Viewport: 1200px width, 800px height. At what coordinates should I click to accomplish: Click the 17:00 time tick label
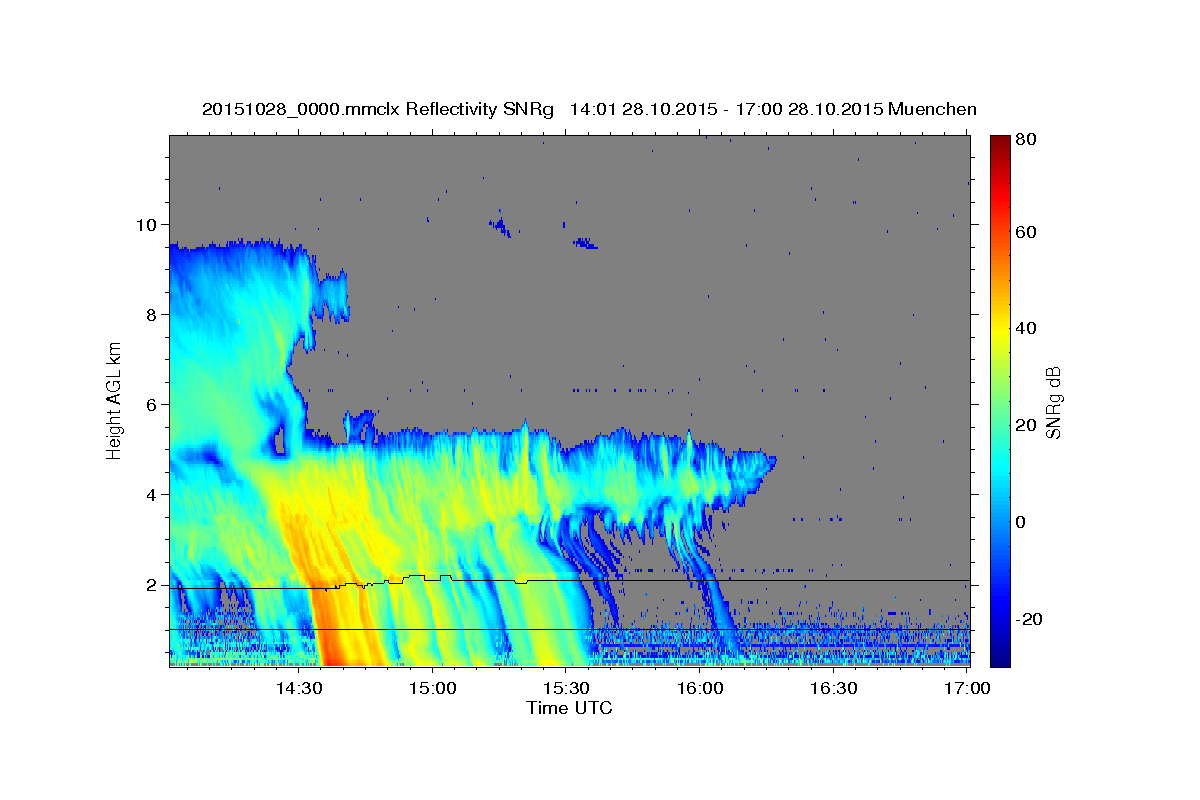[x=966, y=688]
